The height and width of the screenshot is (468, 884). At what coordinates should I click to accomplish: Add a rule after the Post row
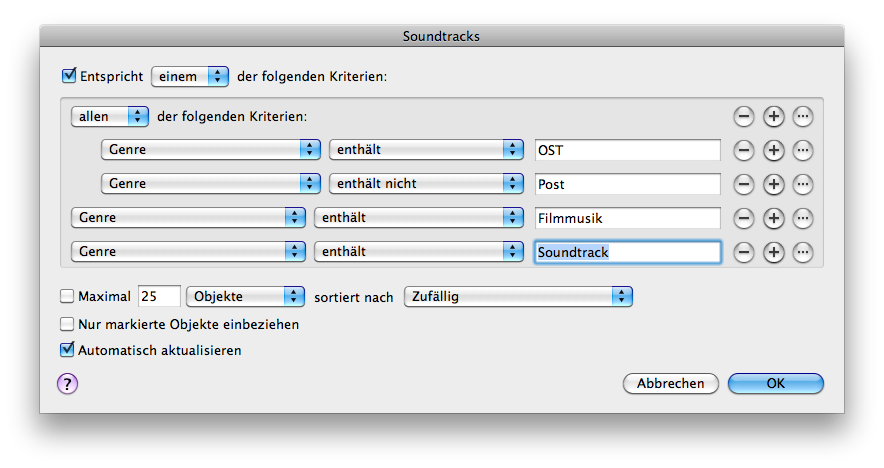(773, 185)
